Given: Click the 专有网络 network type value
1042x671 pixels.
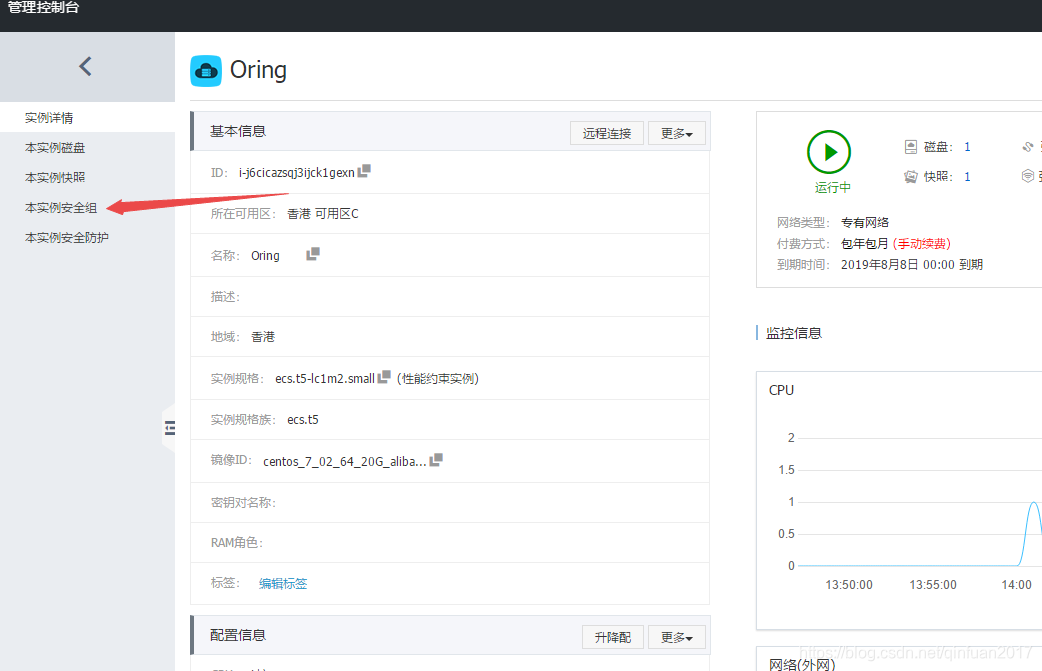Looking at the screenshot, I should [x=865, y=222].
